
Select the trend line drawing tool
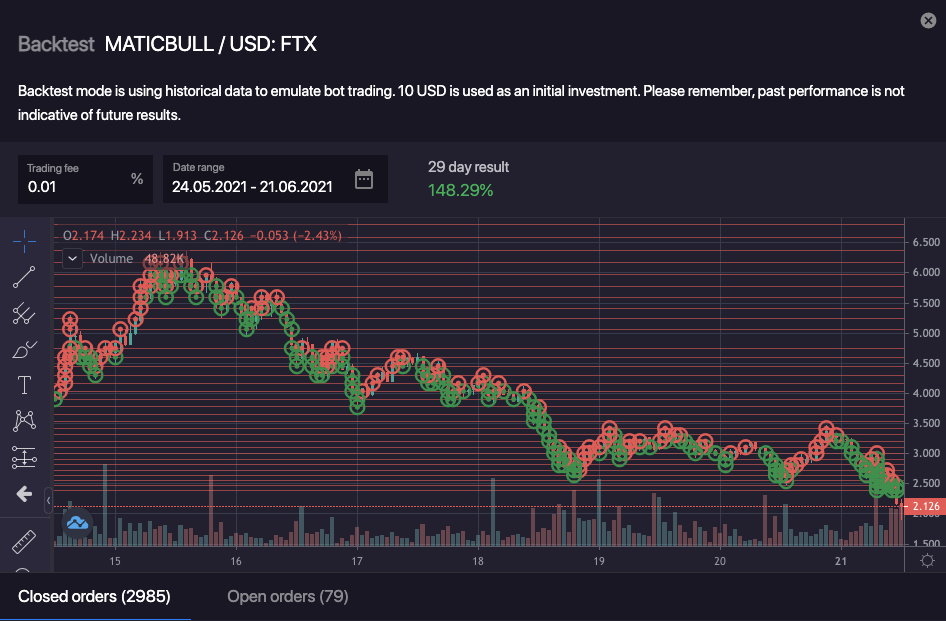pos(25,277)
